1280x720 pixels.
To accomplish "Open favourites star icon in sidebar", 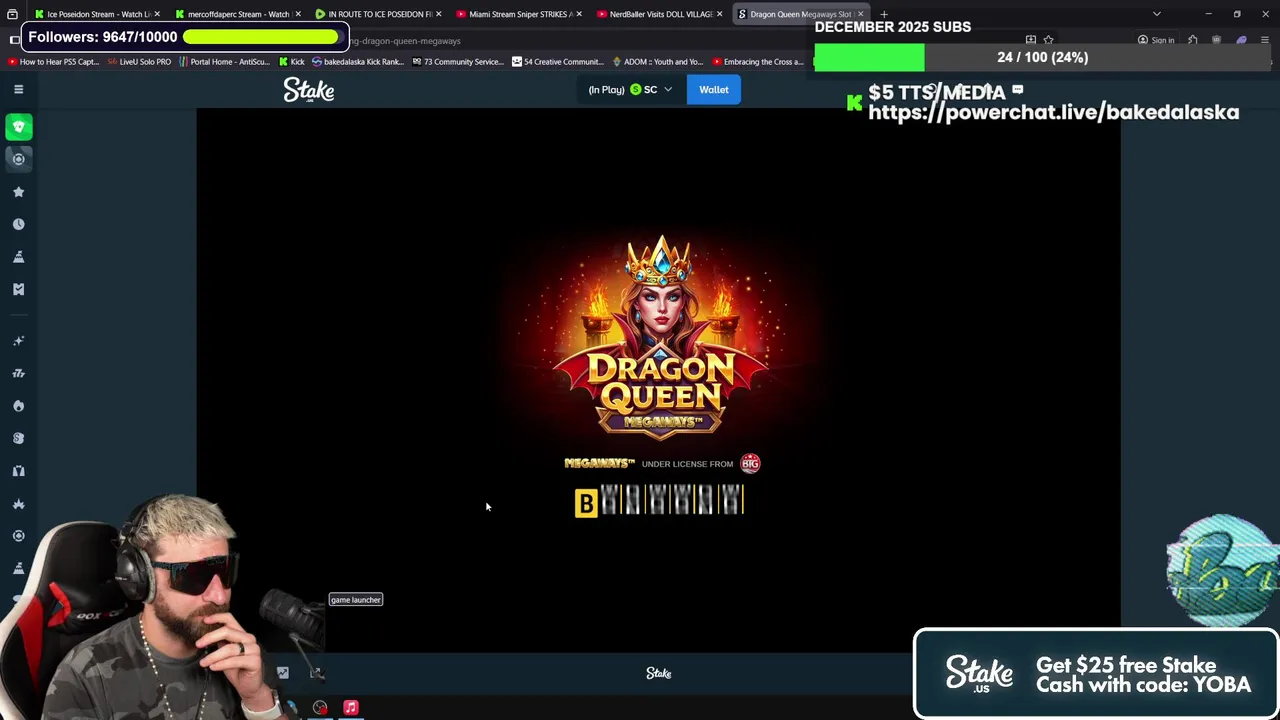I will pos(18,192).
